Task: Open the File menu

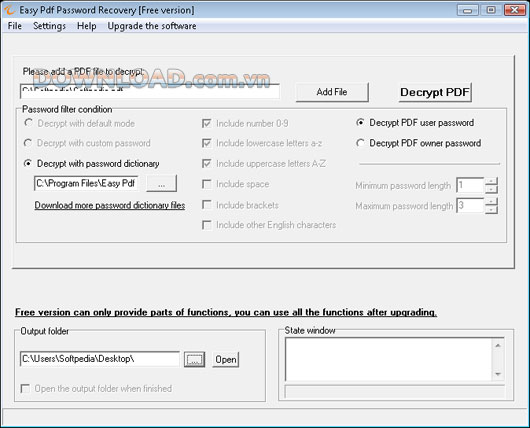Action: point(15,26)
